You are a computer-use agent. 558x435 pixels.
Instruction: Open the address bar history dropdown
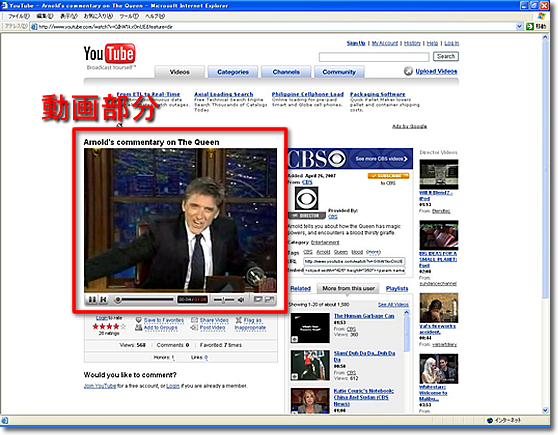coord(519,26)
